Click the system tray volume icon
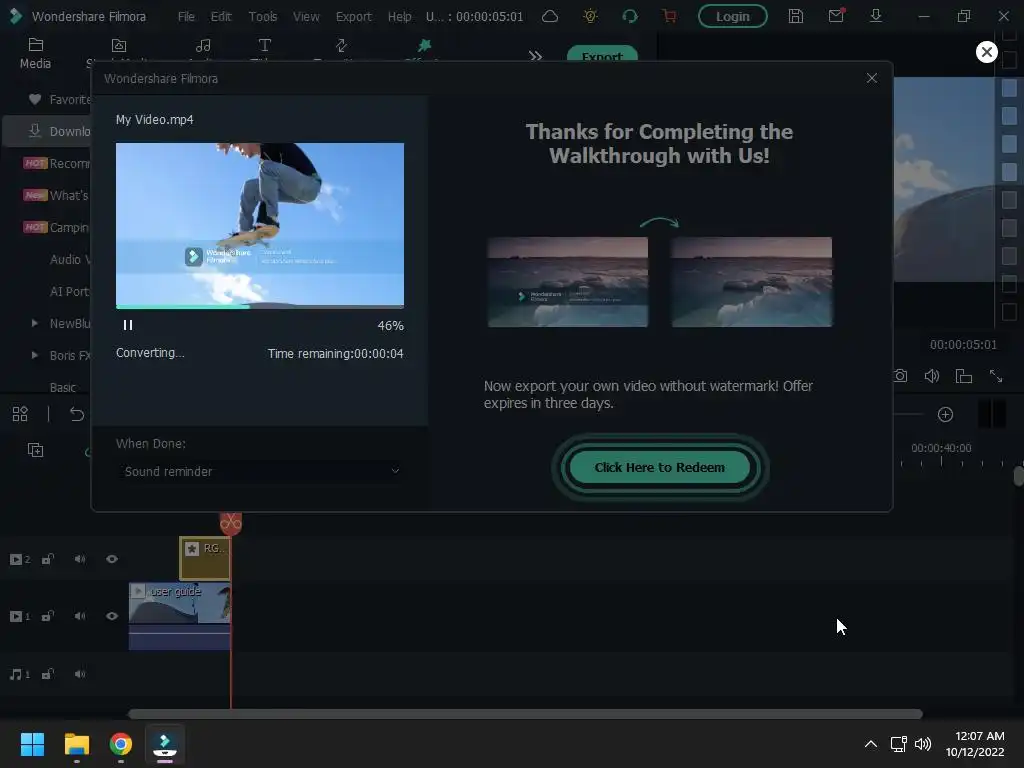The width and height of the screenshot is (1024, 768). click(x=923, y=744)
